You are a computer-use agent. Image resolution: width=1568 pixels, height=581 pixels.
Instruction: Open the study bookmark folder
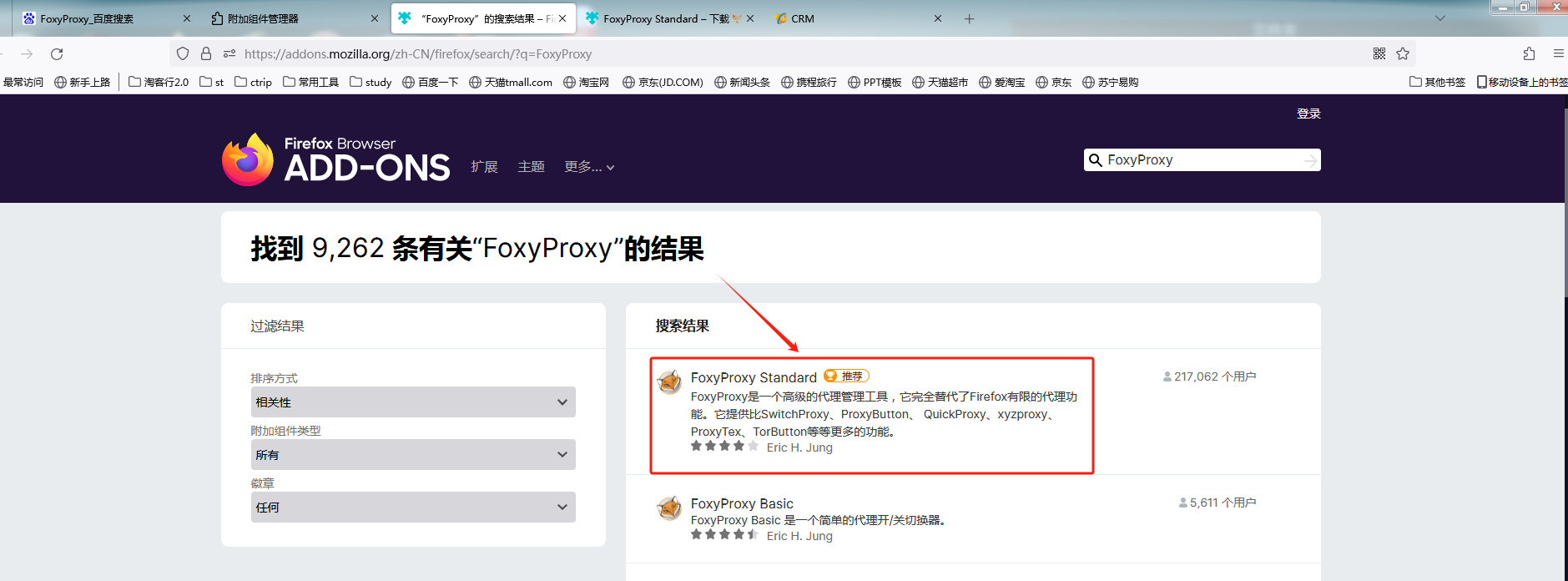click(371, 82)
